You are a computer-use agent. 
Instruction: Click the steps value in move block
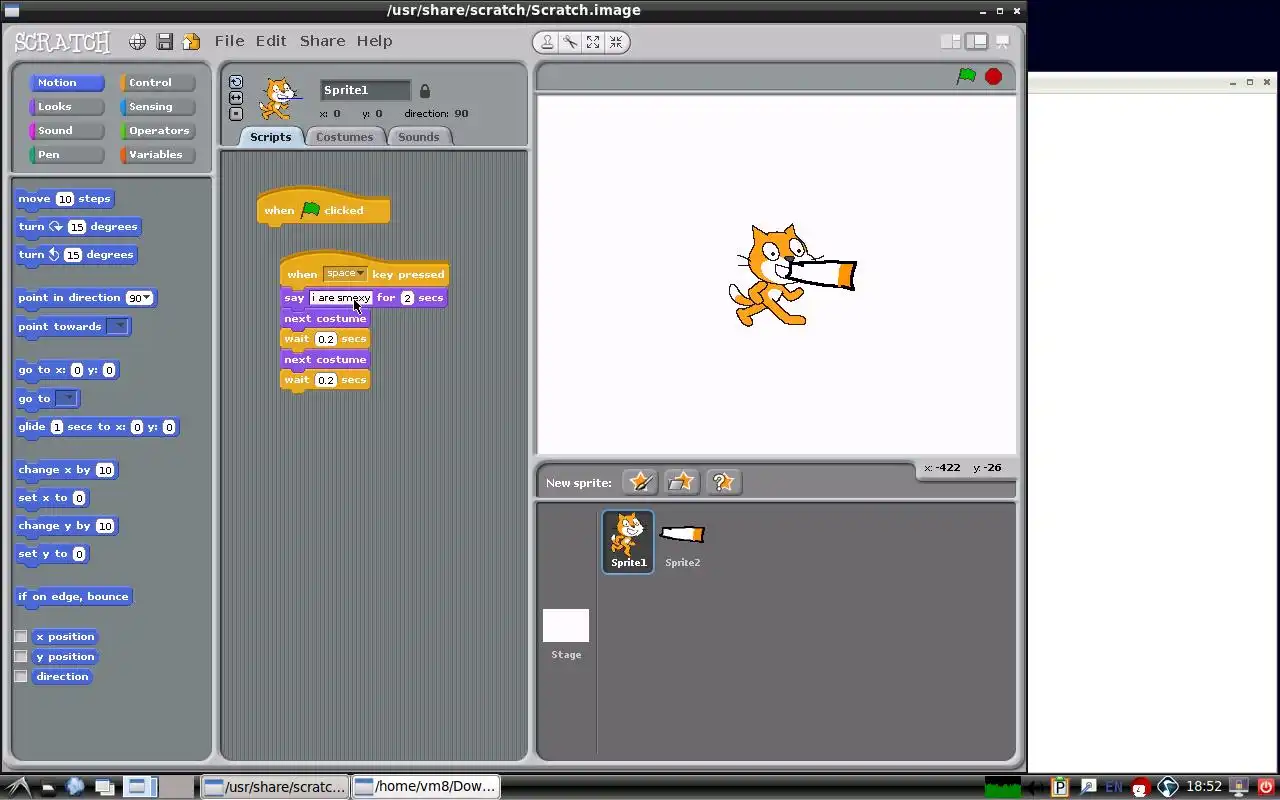65,199
